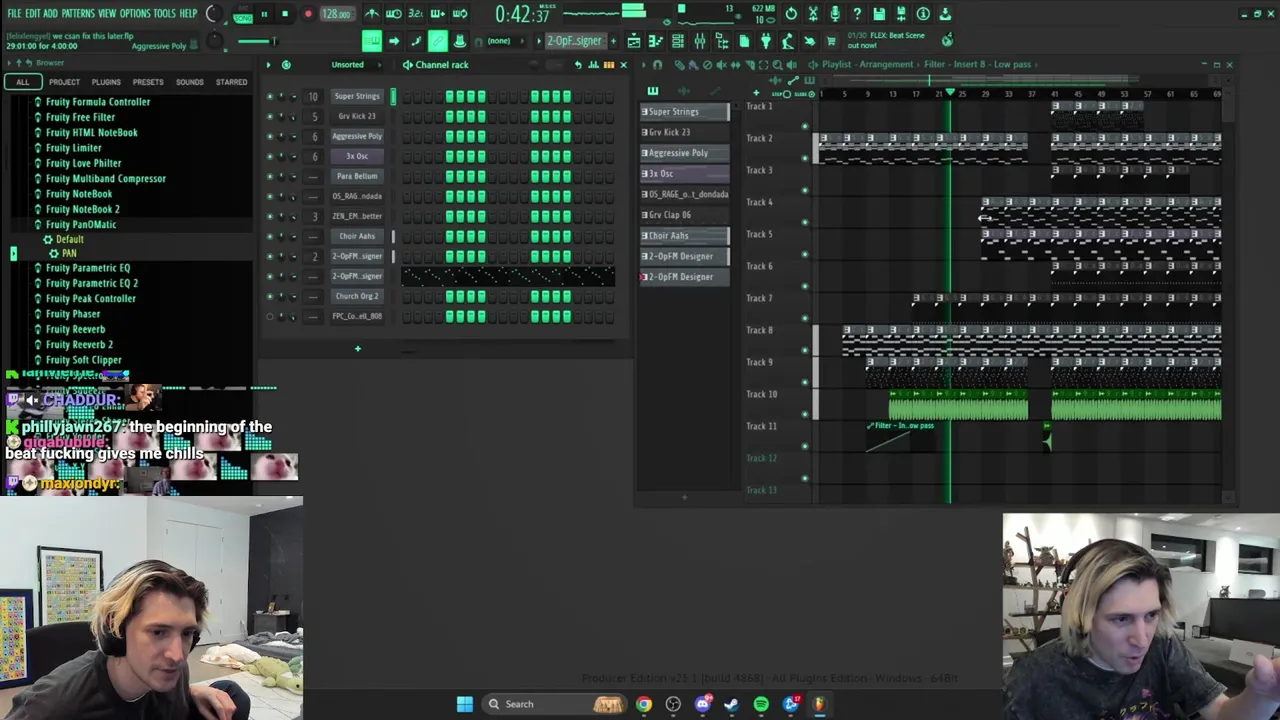Click the Para Bellum channel button
Image resolution: width=1280 pixels, height=720 pixels.
click(357, 176)
